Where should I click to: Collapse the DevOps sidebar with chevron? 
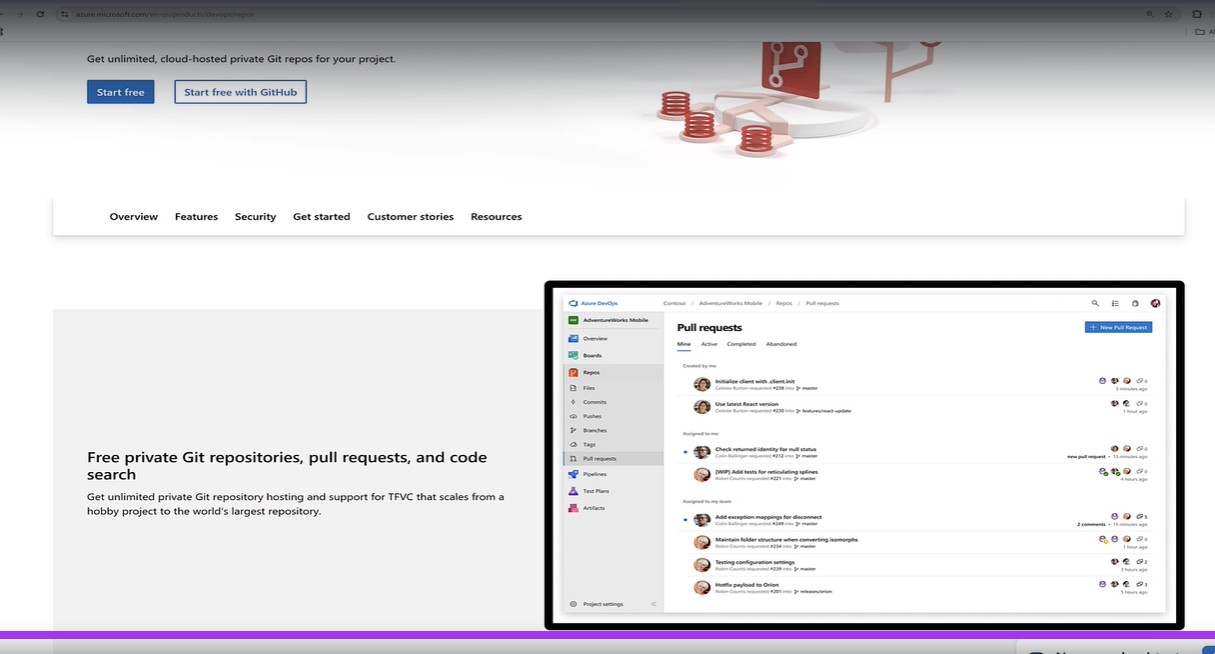tap(654, 604)
